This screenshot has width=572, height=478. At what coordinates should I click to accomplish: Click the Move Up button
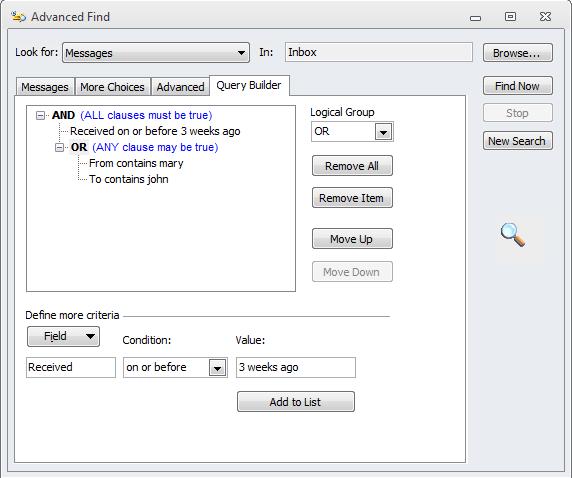click(352, 239)
